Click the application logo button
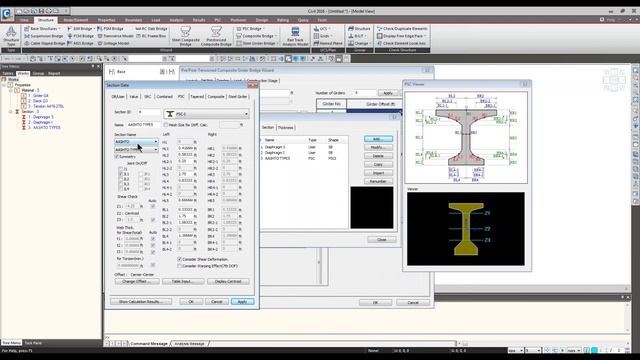640x360 pixels. [7, 14]
